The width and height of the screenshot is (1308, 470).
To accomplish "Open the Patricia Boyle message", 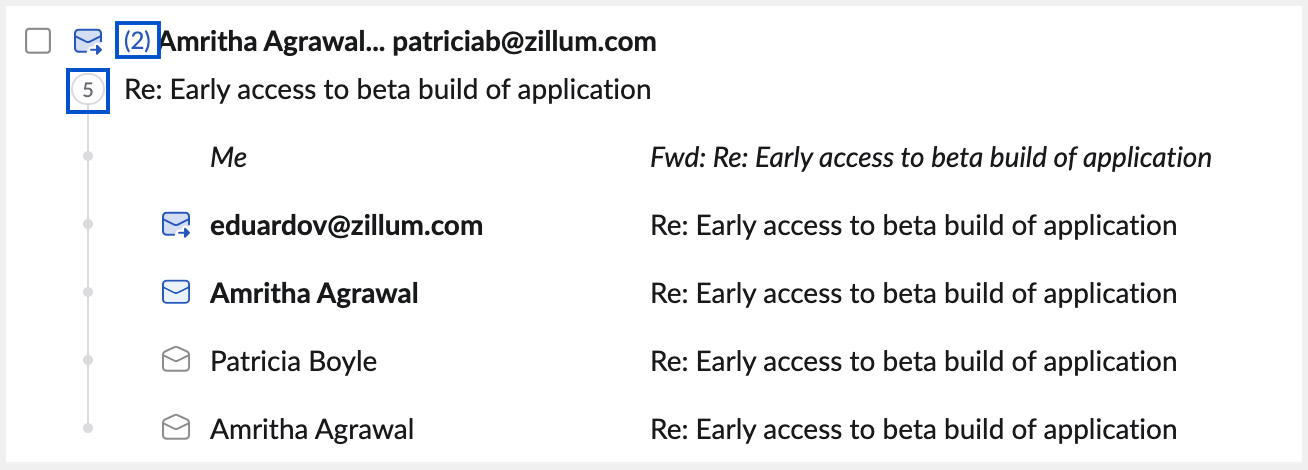I will coord(293,361).
